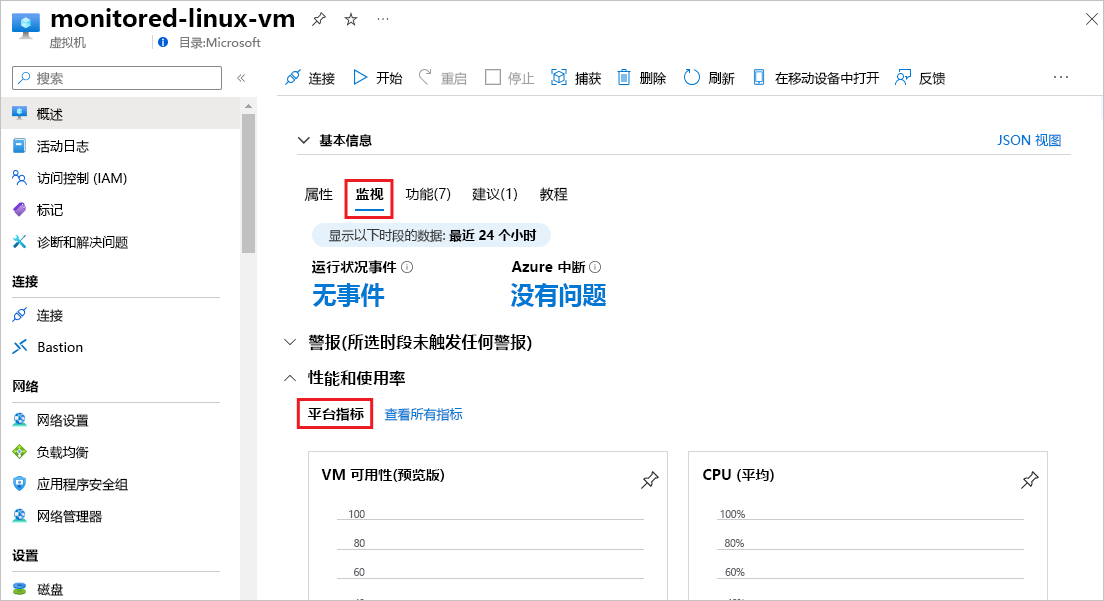Click the sidebar search box
The height and width of the screenshot is (601, 1104).
point(117,78)
